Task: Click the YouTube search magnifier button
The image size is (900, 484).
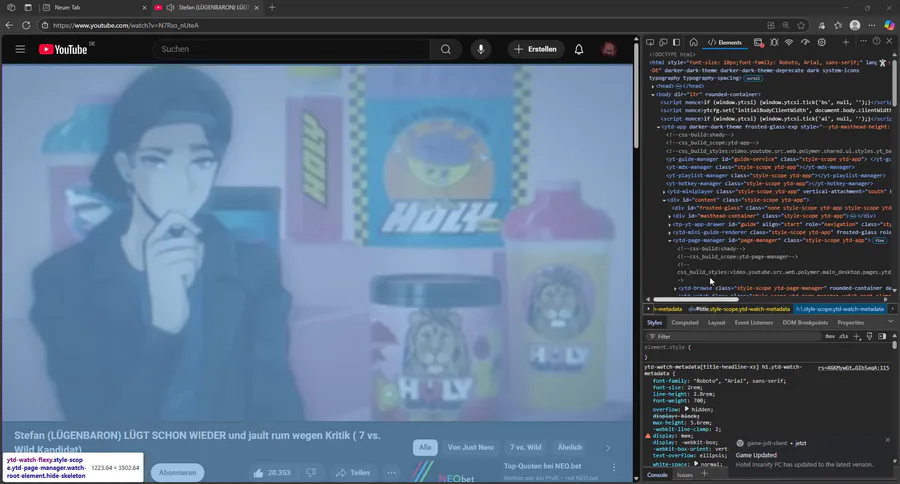Action: pos(445,49)
